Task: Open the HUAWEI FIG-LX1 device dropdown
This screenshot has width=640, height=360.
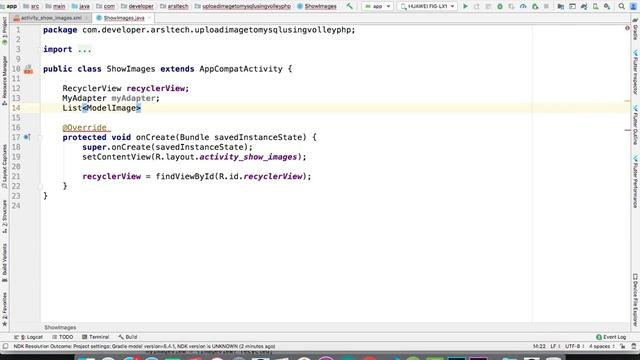Action: [x=427, y=6]
